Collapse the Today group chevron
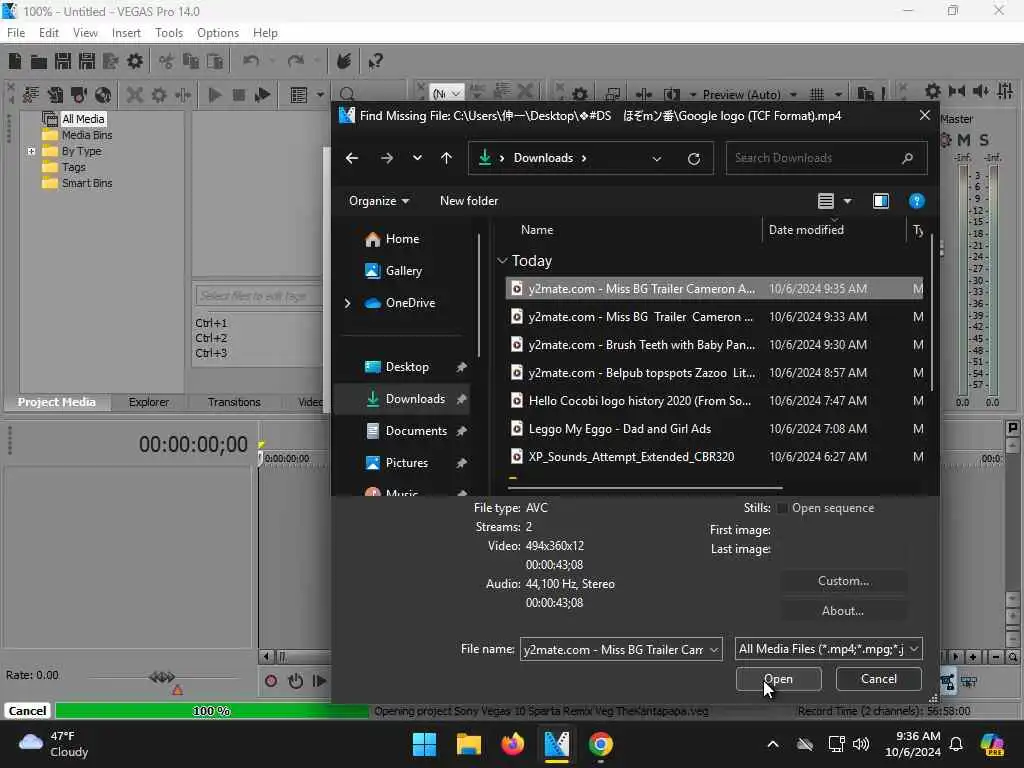This screenshot has height=768, width=1024. 502,261
